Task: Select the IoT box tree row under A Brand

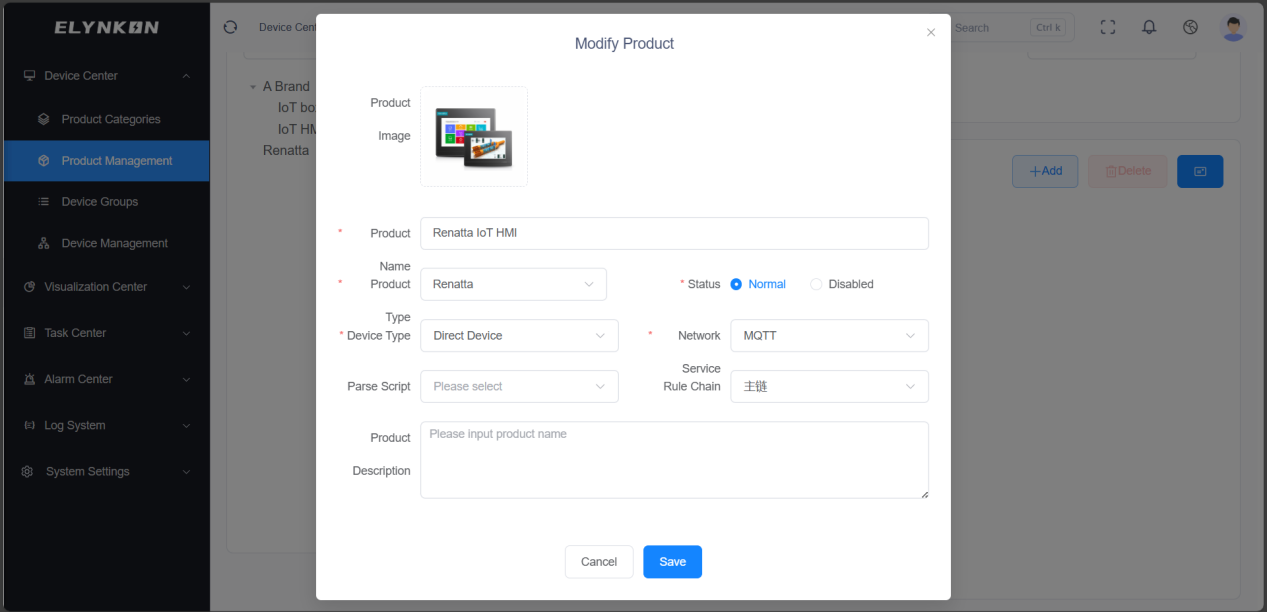Action: [x=297, y=107]
